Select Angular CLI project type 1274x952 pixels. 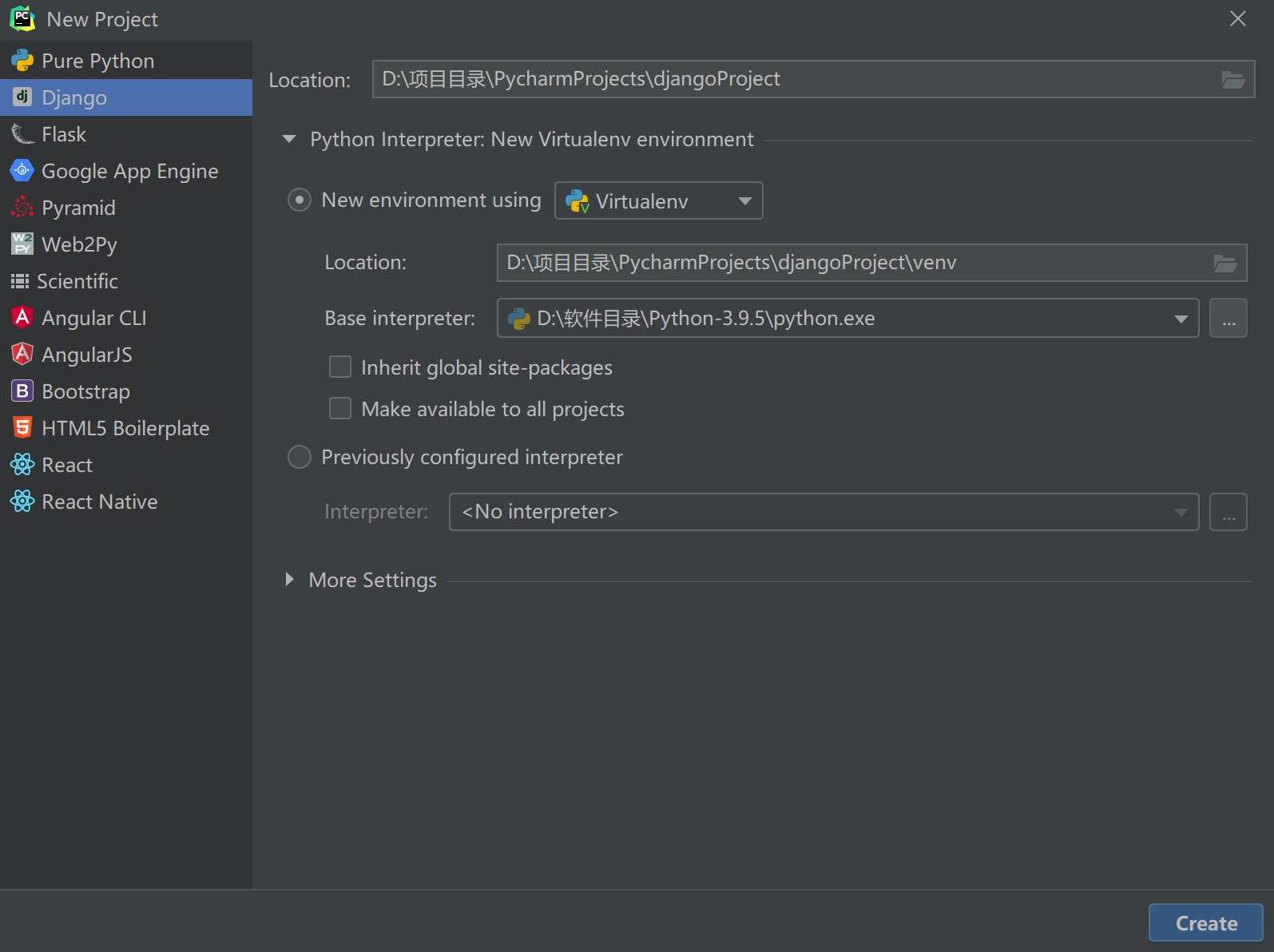pyautogui.click(x=126, y=318)
